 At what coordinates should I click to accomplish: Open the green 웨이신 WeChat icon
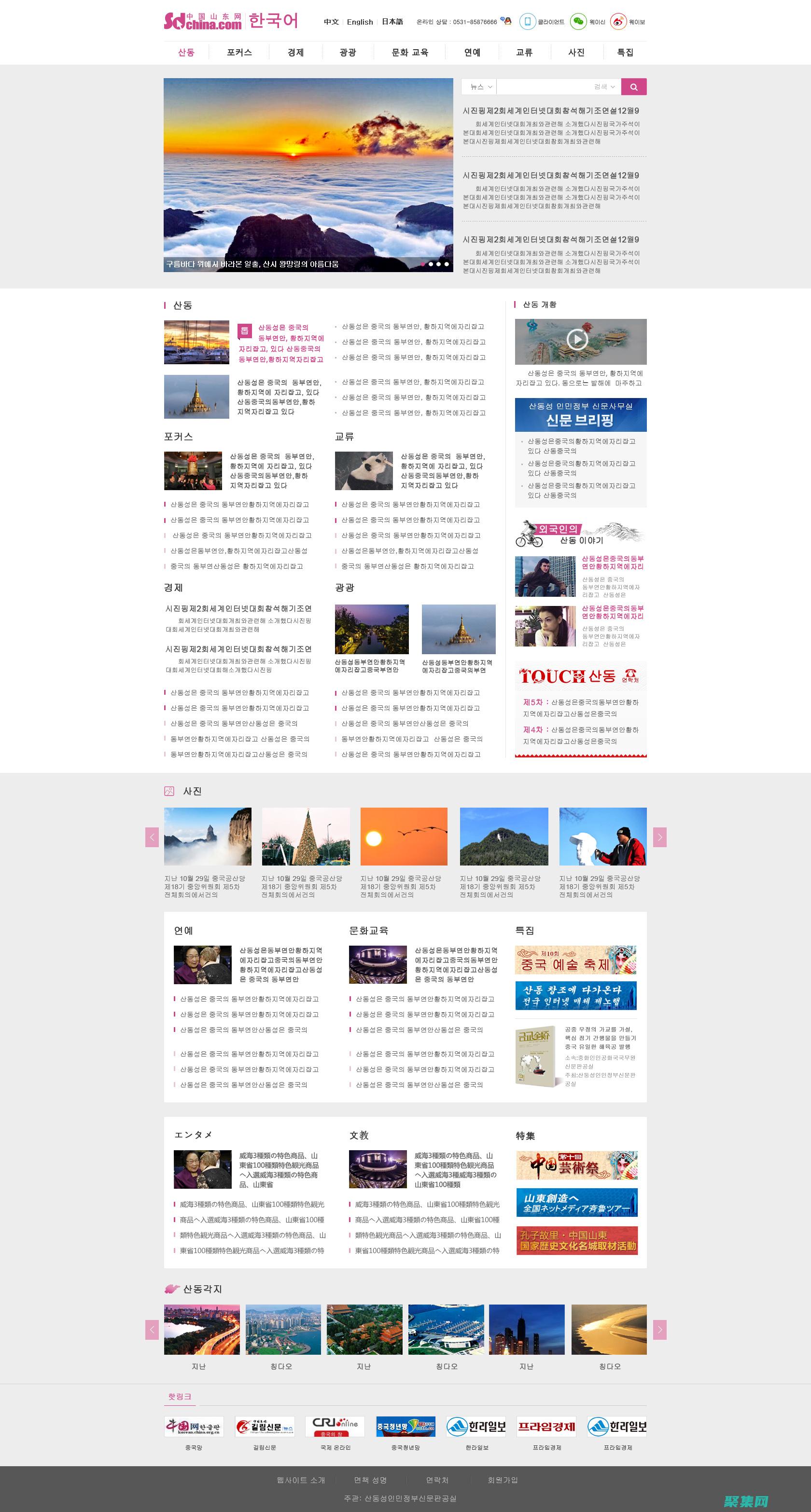tap(578, 22)
